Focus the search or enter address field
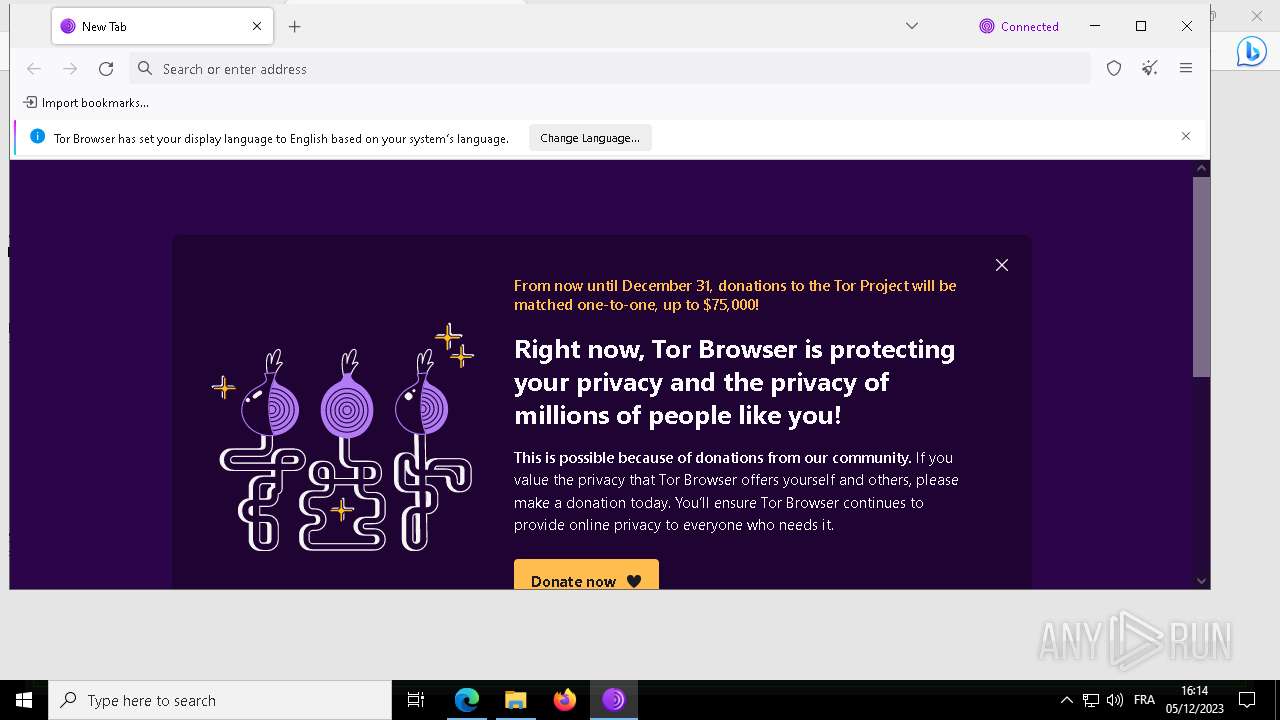This screenshot has height=720, width=1280. pos(610,69)
